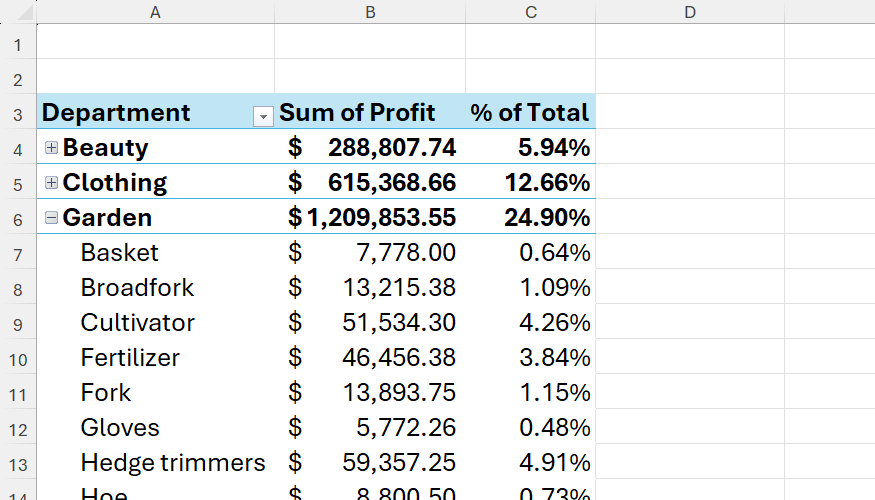Collapse the Garden department group
The image size is (875, 500).
point(51,218)
